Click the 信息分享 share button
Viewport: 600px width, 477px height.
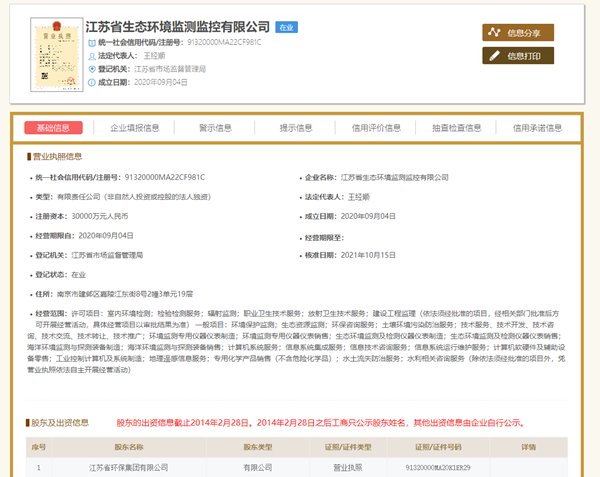click(517, 33)
